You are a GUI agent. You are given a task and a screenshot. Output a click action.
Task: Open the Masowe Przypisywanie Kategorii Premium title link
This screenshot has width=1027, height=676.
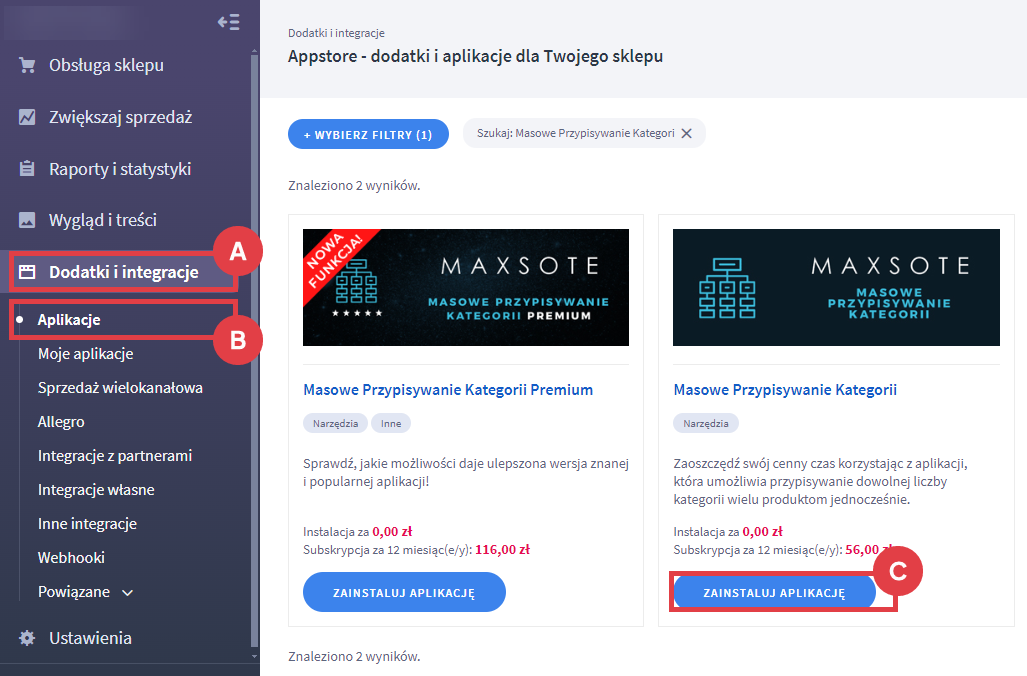pos(448,390)
